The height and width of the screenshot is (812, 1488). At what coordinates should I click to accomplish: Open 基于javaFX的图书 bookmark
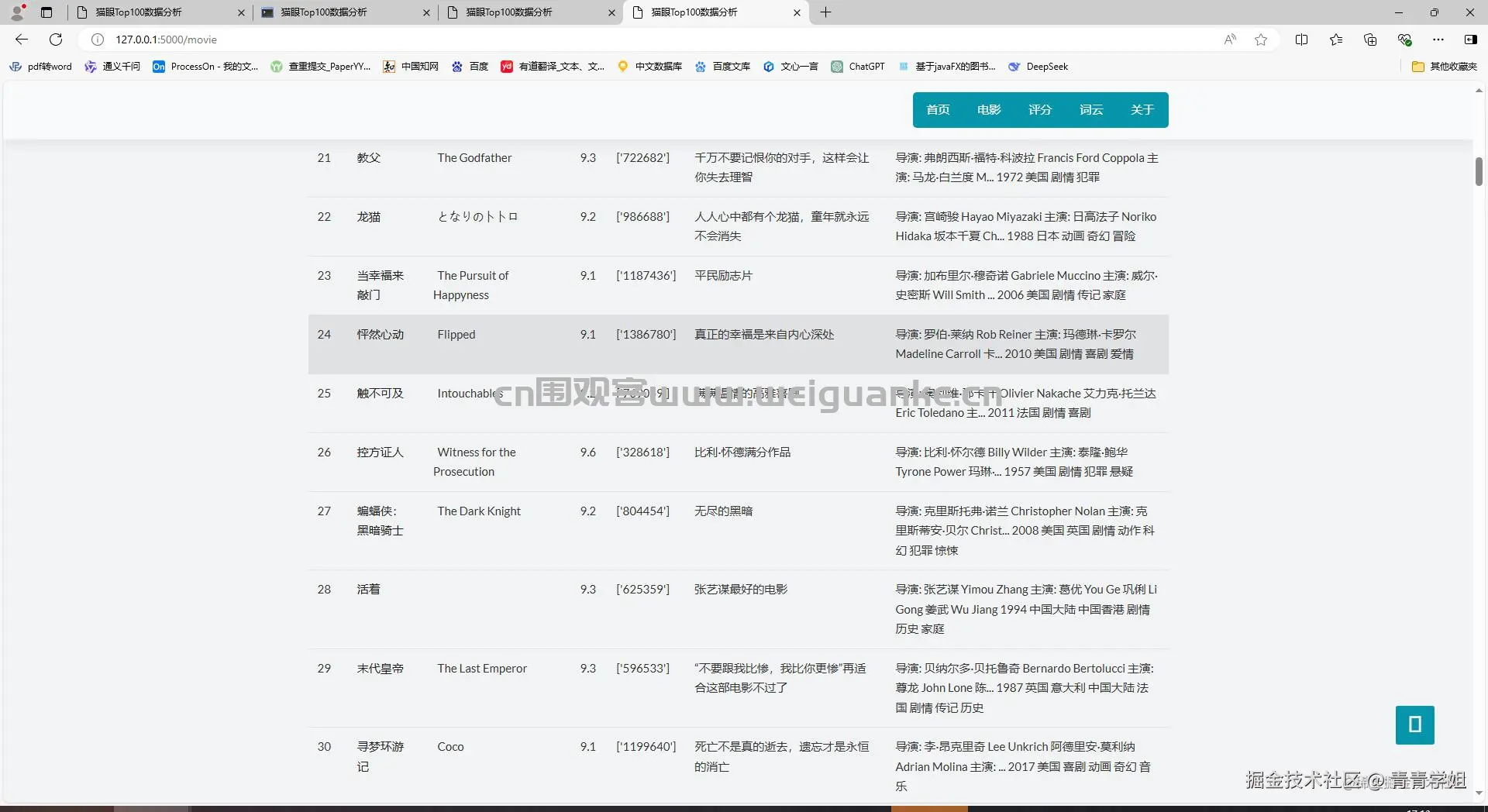coord(946,67)
